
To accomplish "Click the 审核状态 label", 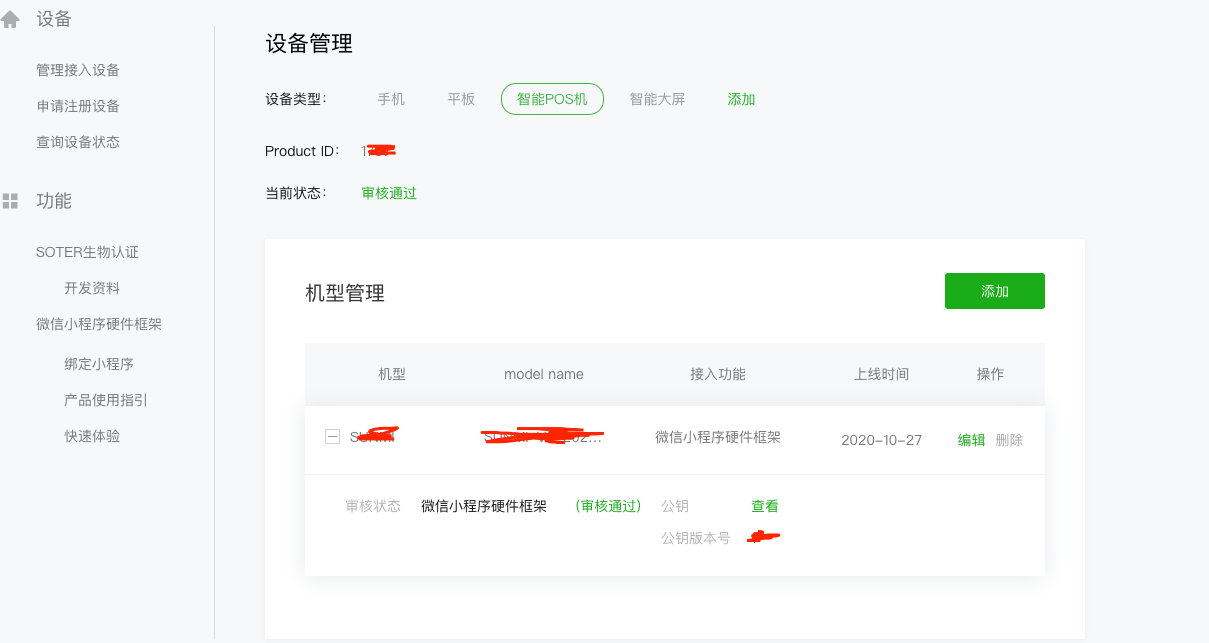I will tap(373, 506).
